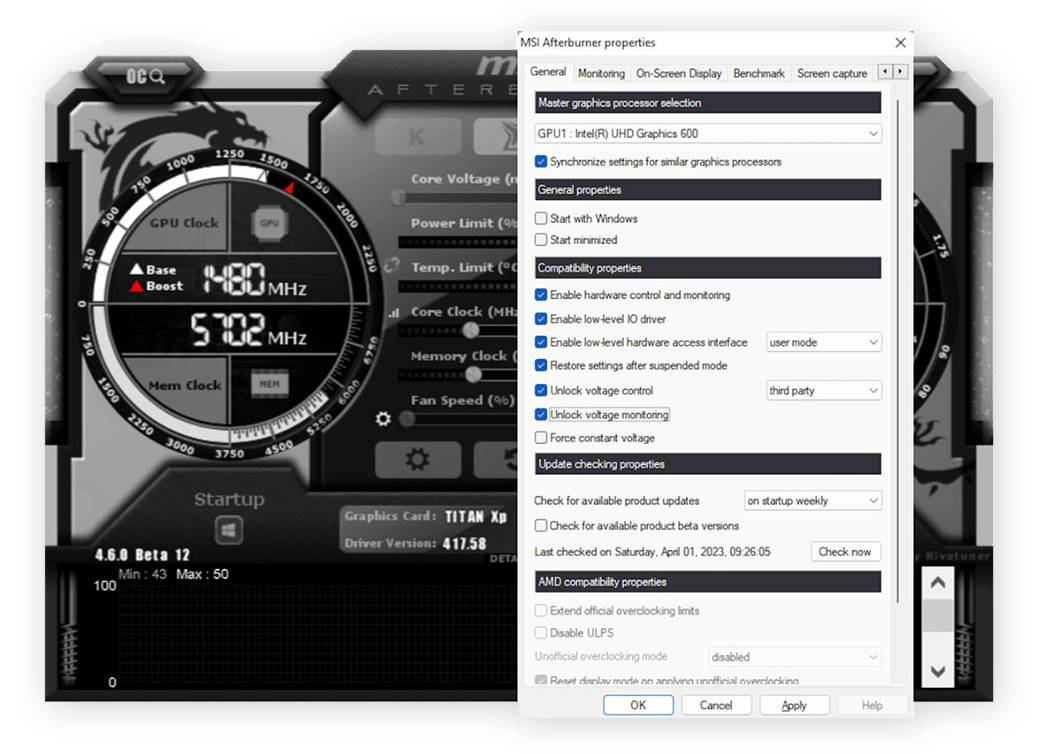Switch to the General tab
The width and height of the screenshot is (1041, 754).
point(548,72)
